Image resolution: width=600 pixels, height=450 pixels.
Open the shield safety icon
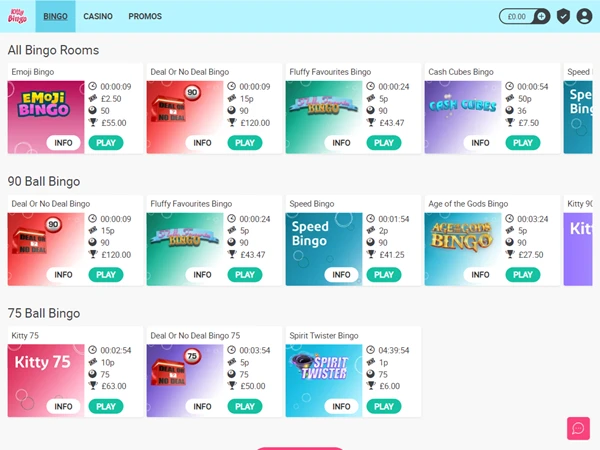pyautogui.click(x=563, y=16)
